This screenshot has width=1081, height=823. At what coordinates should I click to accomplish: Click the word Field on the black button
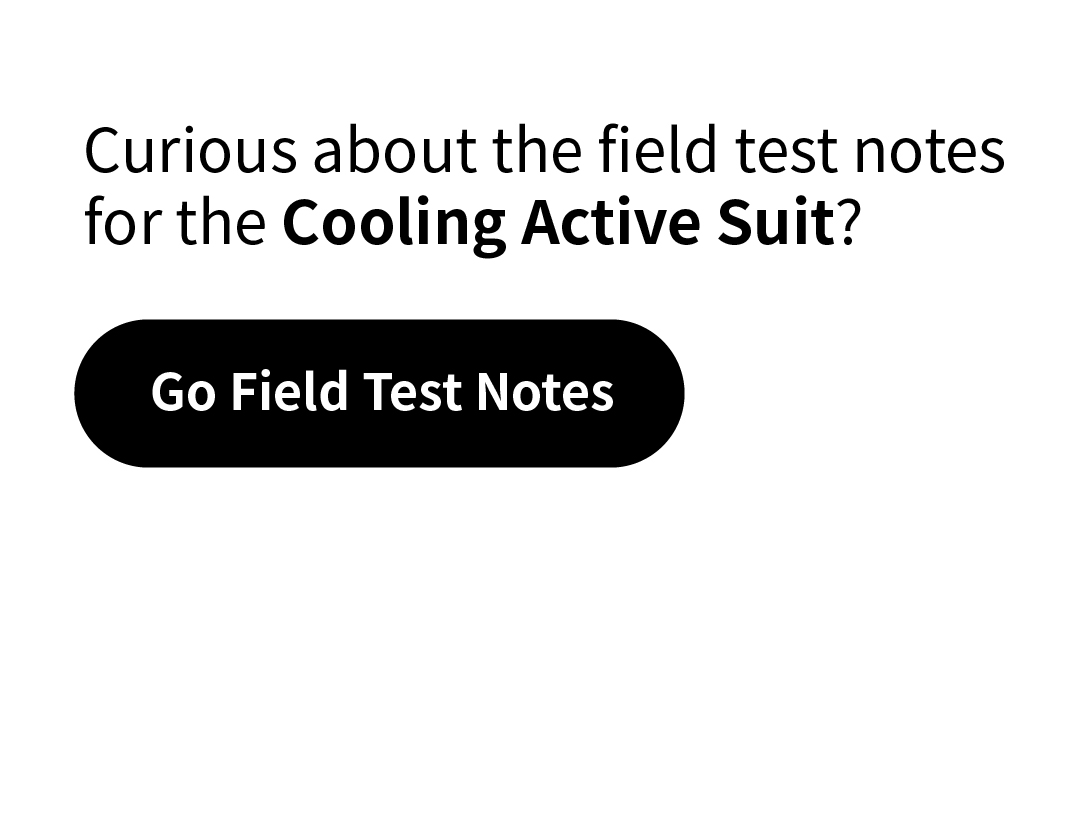click(290, 392)
